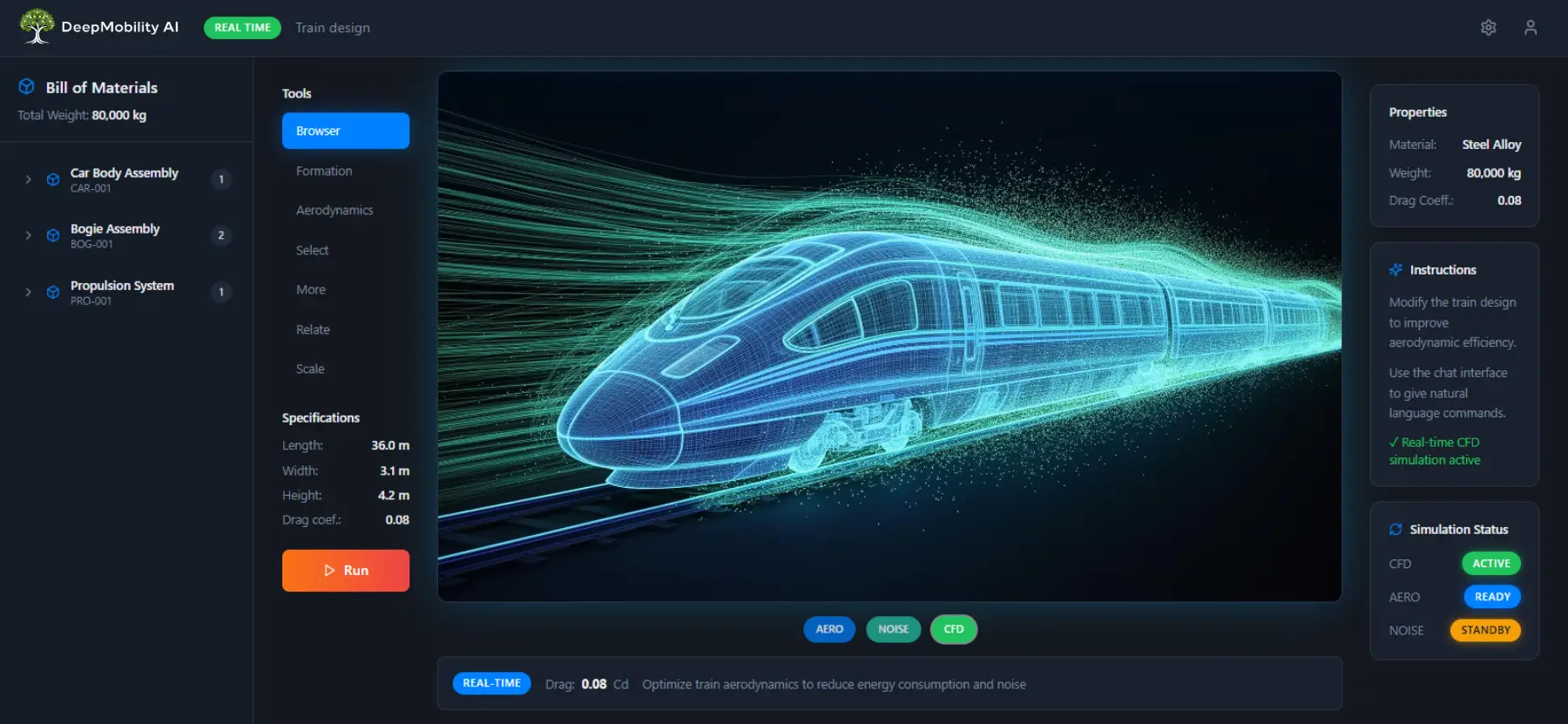Run the simulation
Viewport: 1568px width, 724px height.
[x=346, y=571]
